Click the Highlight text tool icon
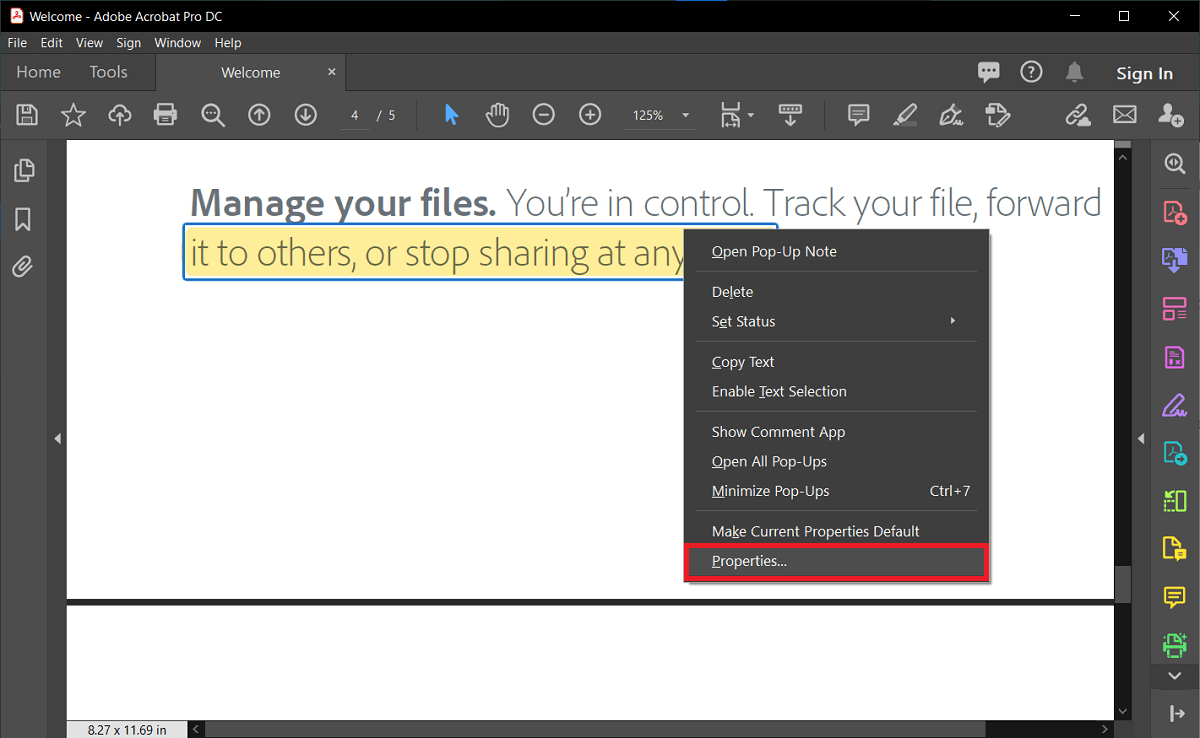 [x=904, y=115]
